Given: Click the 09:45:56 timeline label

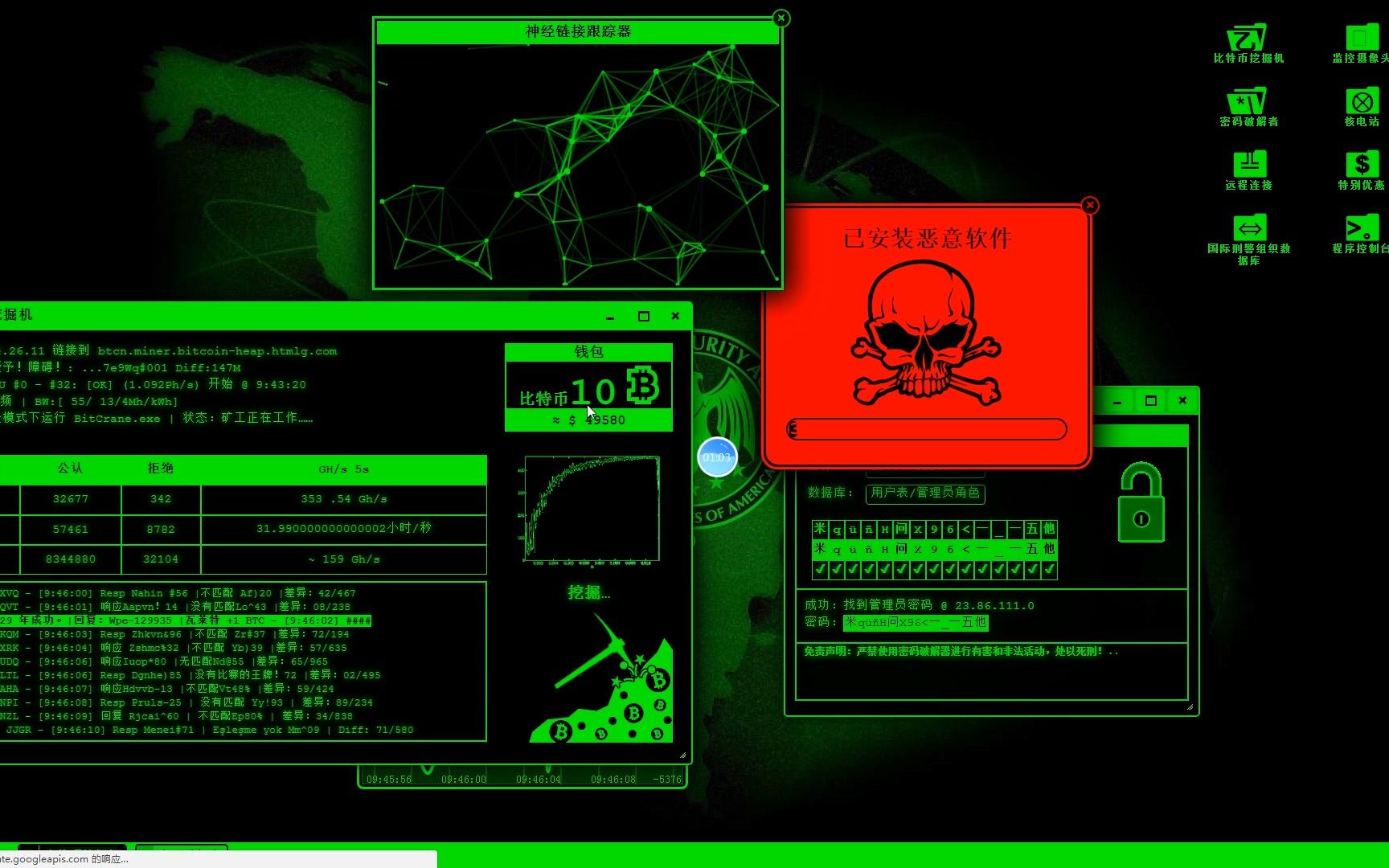Looking at the screenshot, I should click(389, 780).
